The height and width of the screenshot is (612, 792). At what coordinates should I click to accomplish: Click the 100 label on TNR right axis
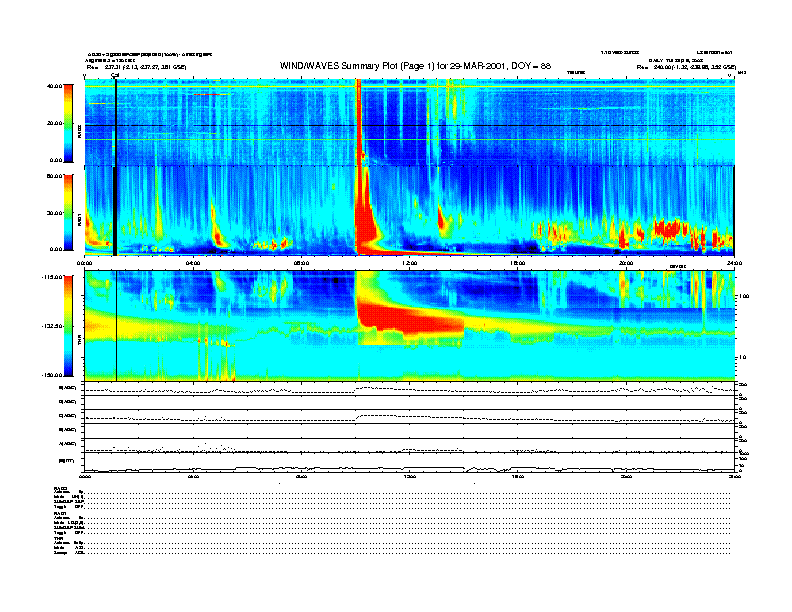[x=744, y=296]
